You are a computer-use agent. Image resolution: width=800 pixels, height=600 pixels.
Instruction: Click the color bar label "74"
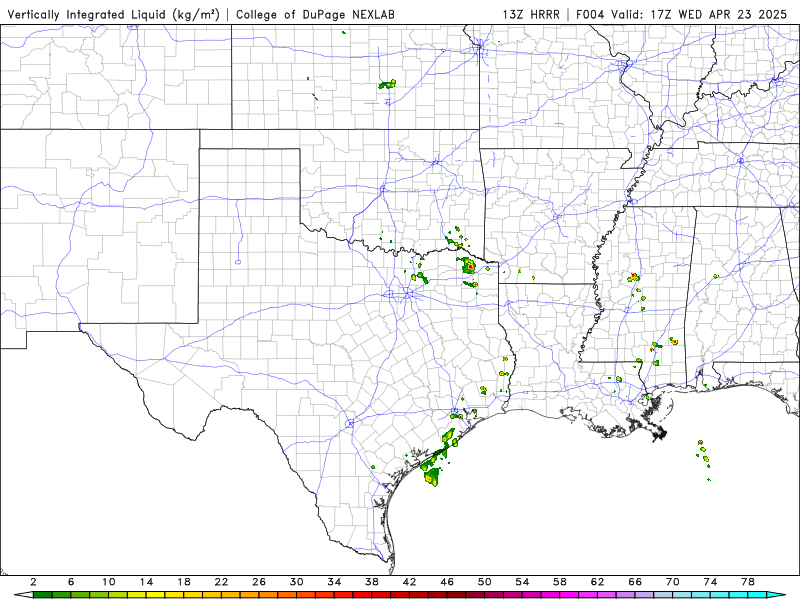(710, 582)
